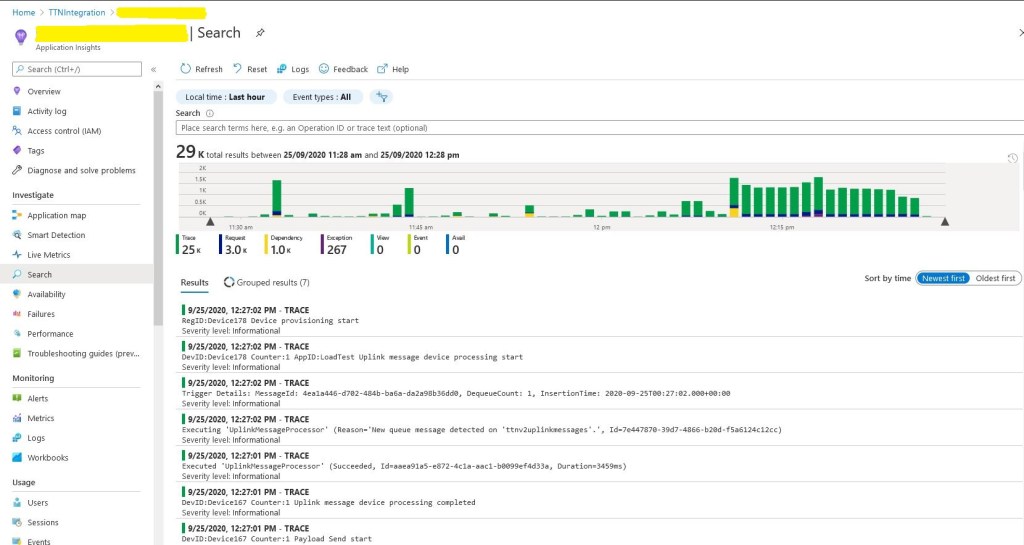The height and width of the screenshot is (545, 1024).
Task: Select Failures in the Investigate menu
Action: tap(41, 314)
